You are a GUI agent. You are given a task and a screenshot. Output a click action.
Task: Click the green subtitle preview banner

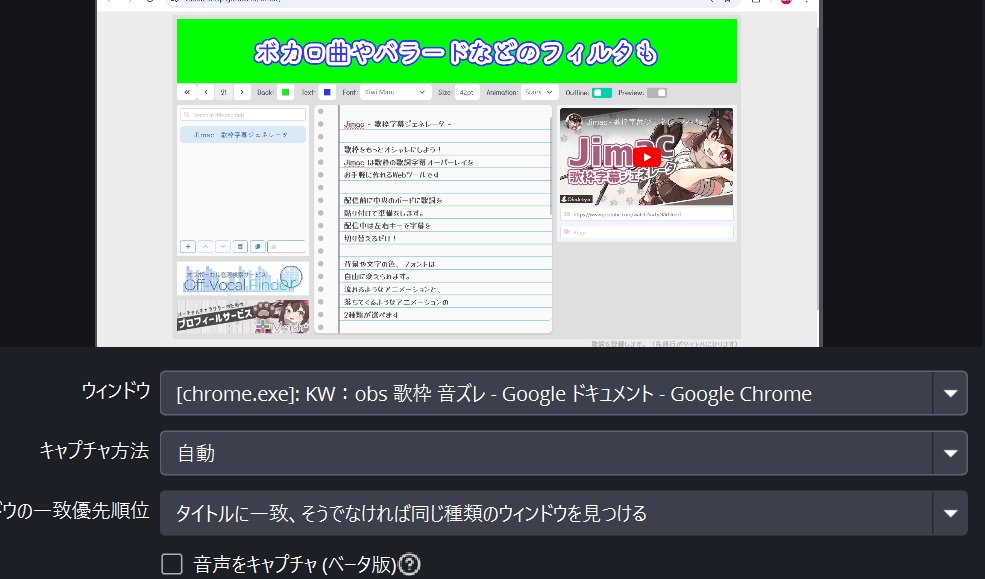(x=457, y=51)
